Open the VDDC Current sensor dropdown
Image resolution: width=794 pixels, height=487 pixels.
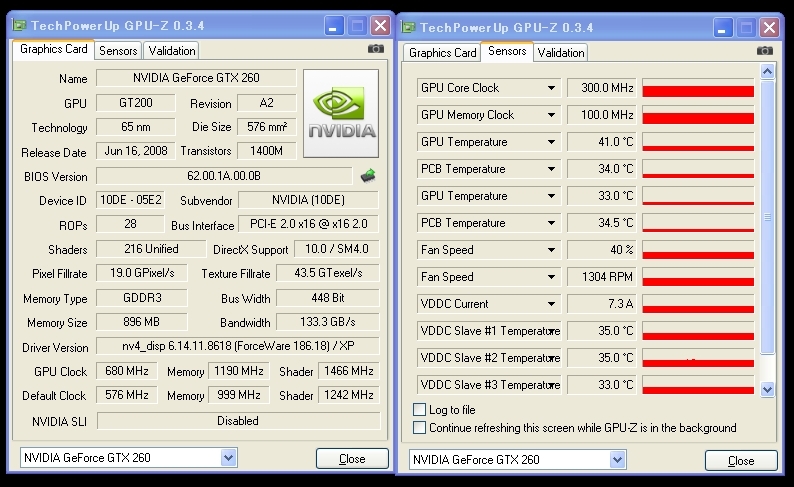tap(551, 304)
